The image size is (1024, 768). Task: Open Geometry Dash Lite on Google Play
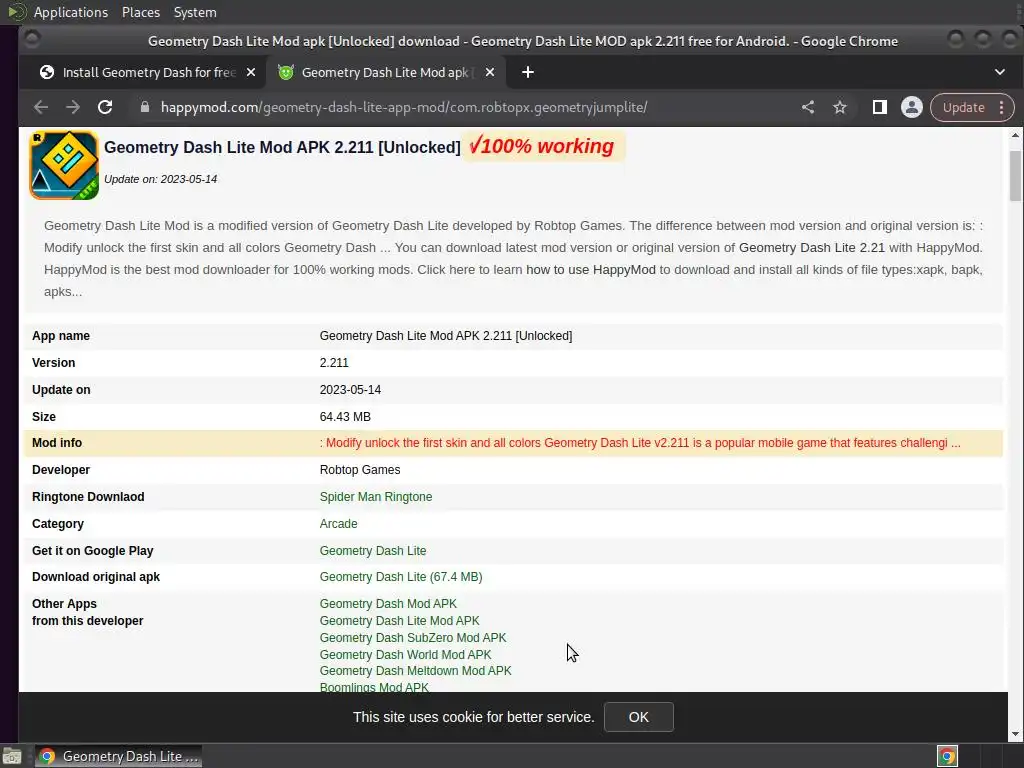tap(372, 551)
